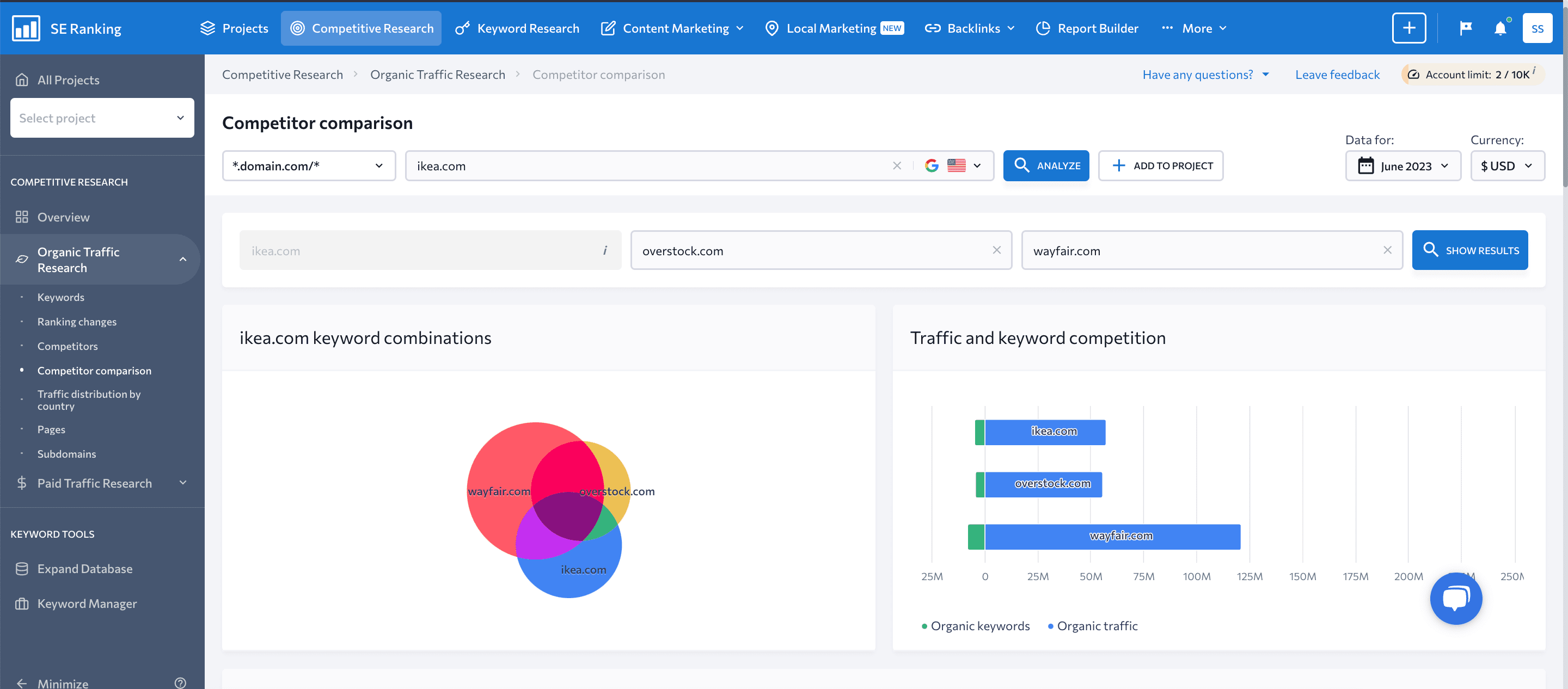The width and height of the screenshot is (1568, 689).
Task: Open the SS account avatar
Action: [x=1537, y=28]
